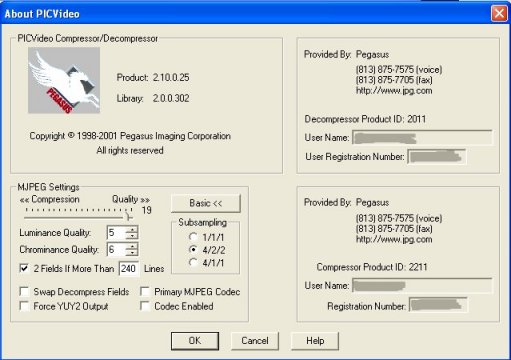Tick the Codec Enabled checkbox
The image size is (511, 360).
(x=145, y=306)
